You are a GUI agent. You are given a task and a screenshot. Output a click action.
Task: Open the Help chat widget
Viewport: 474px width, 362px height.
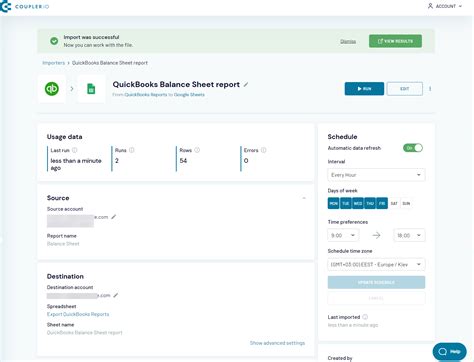(449, 351)
